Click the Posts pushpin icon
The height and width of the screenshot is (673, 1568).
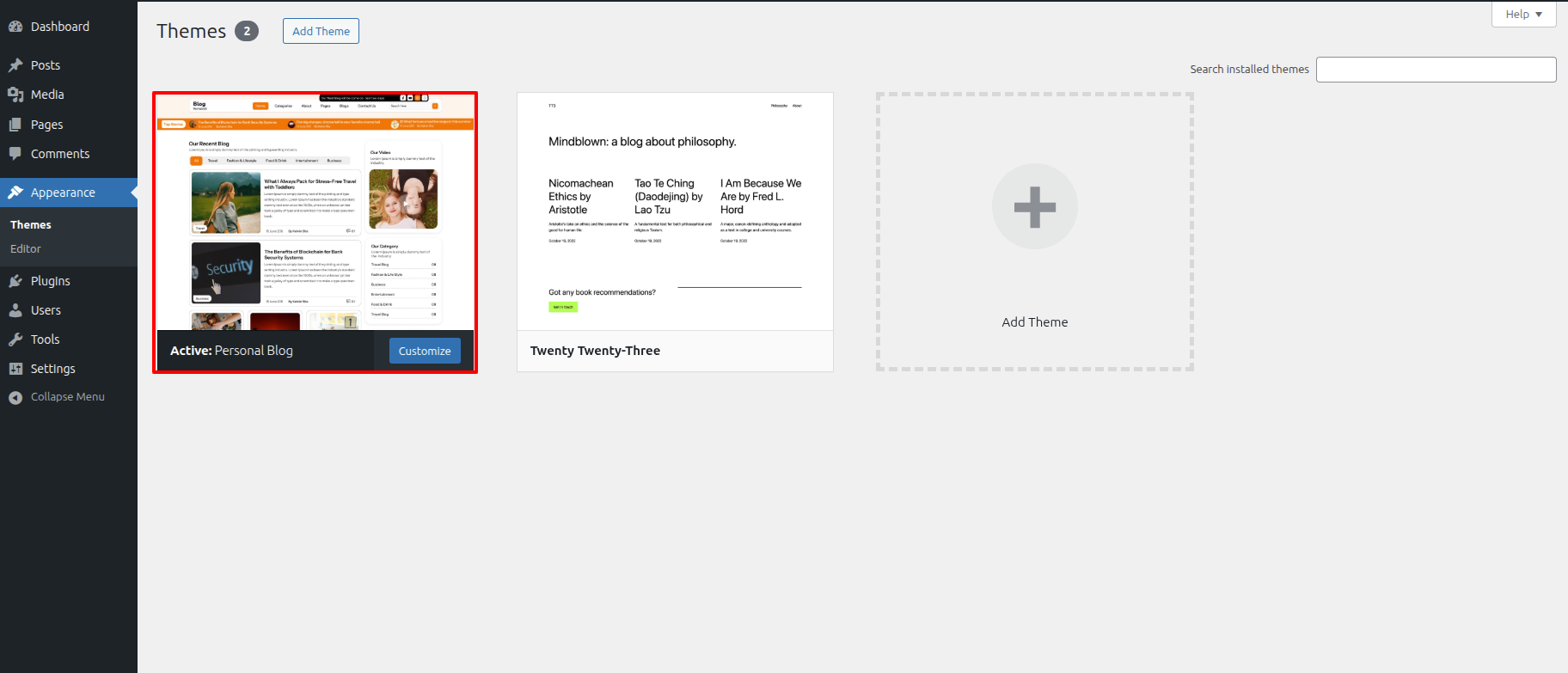tap(15, 65)
